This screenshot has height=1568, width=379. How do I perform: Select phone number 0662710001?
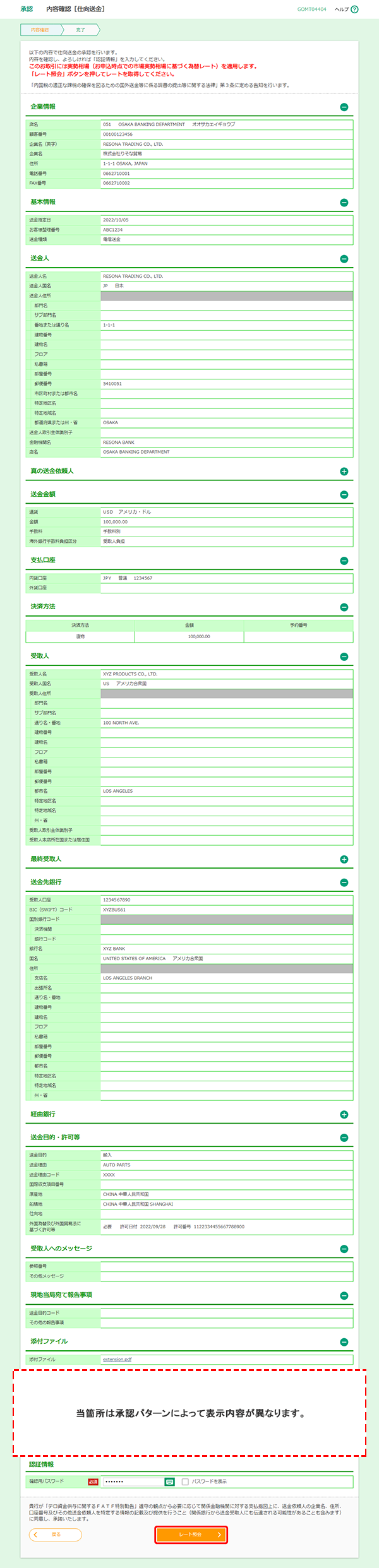[x=117, y=174]
